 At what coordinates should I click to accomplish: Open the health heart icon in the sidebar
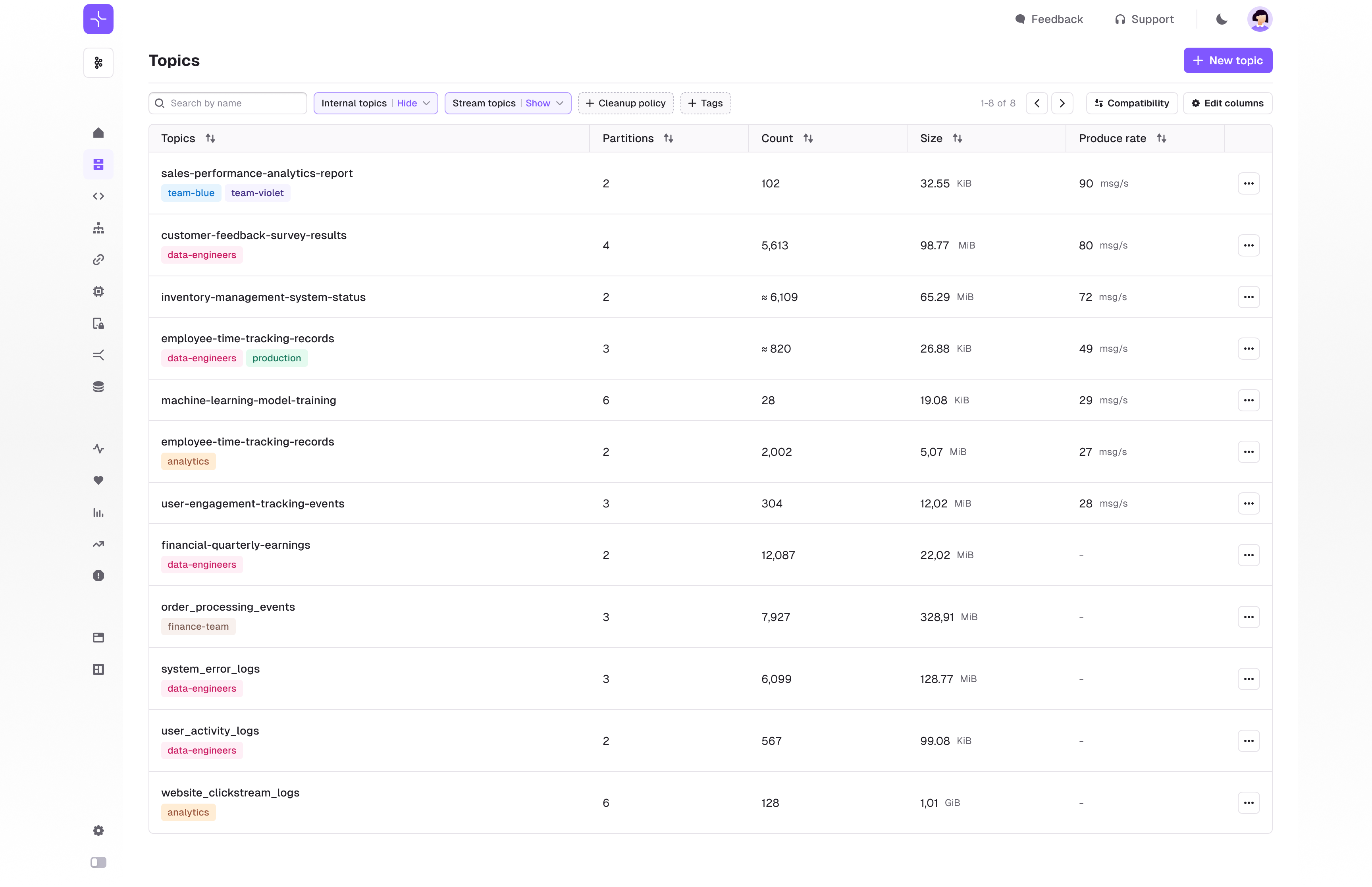coord(98,480)
